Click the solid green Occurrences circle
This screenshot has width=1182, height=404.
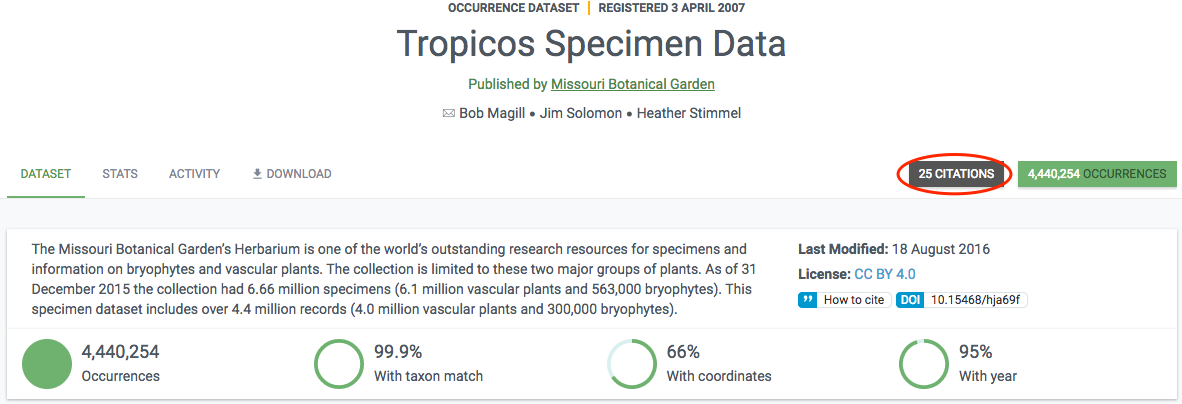coord(46,364)
